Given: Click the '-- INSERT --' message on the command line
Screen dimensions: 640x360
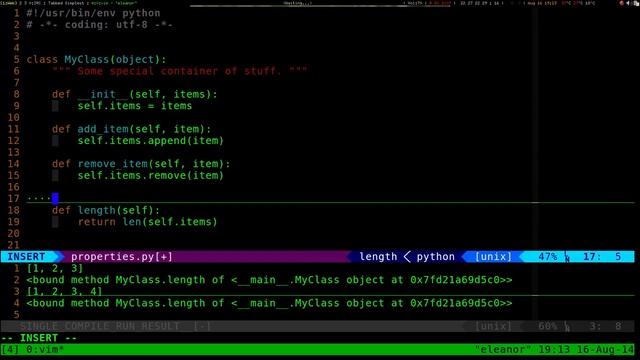Looking at the screenshot, I should tap(39, 338).
